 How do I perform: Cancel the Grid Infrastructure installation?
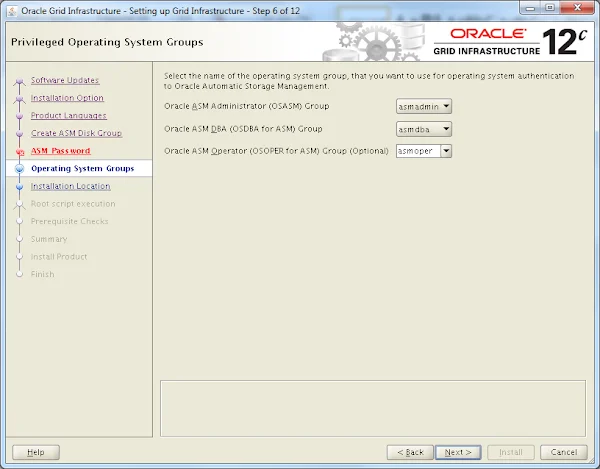tap(564, 452)
